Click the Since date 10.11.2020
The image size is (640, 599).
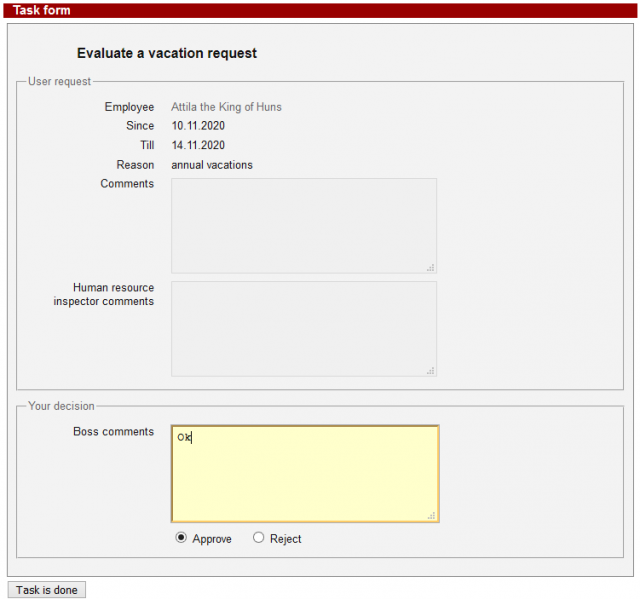[198, 126]
